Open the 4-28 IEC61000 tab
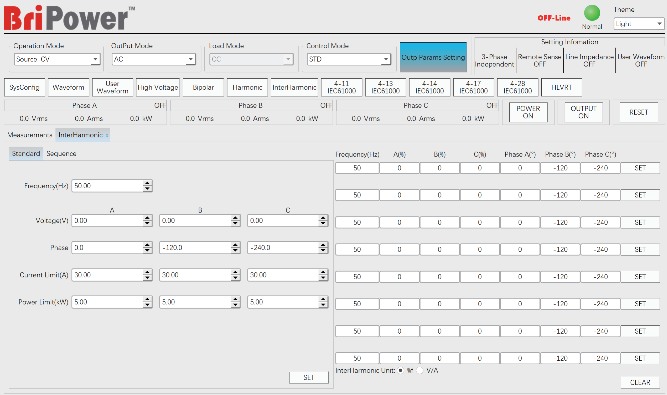Screen dimensions: 667x395 (518, 87)
